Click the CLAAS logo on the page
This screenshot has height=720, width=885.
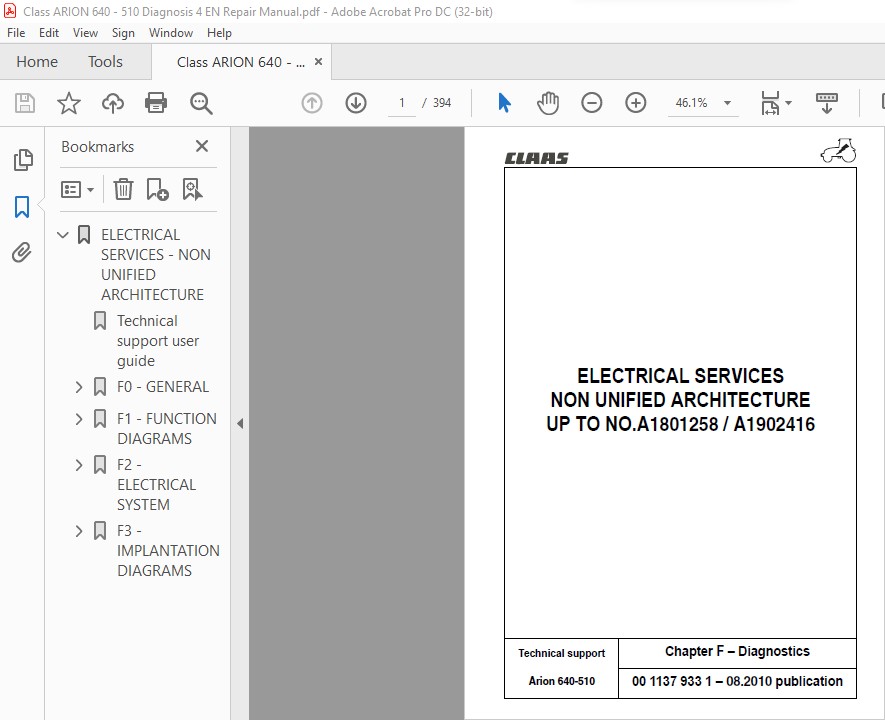point(536,159)
